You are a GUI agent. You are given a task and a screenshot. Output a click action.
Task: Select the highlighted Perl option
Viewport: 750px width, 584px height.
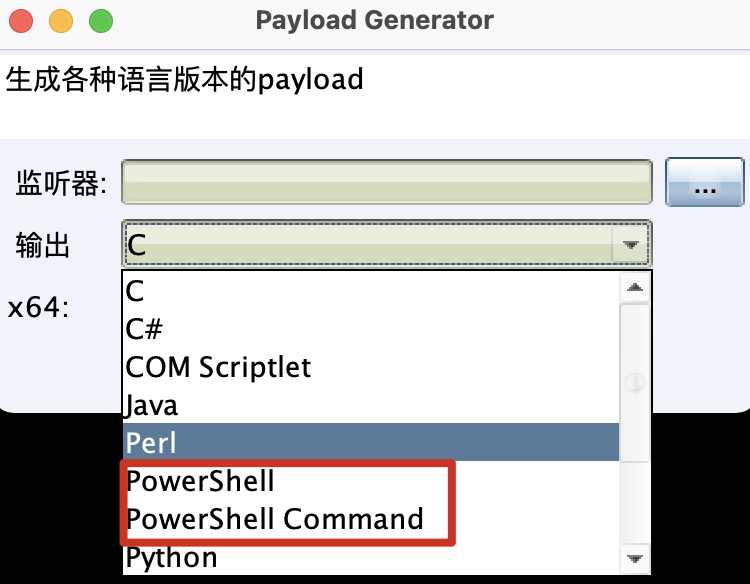tap(371, 442)
